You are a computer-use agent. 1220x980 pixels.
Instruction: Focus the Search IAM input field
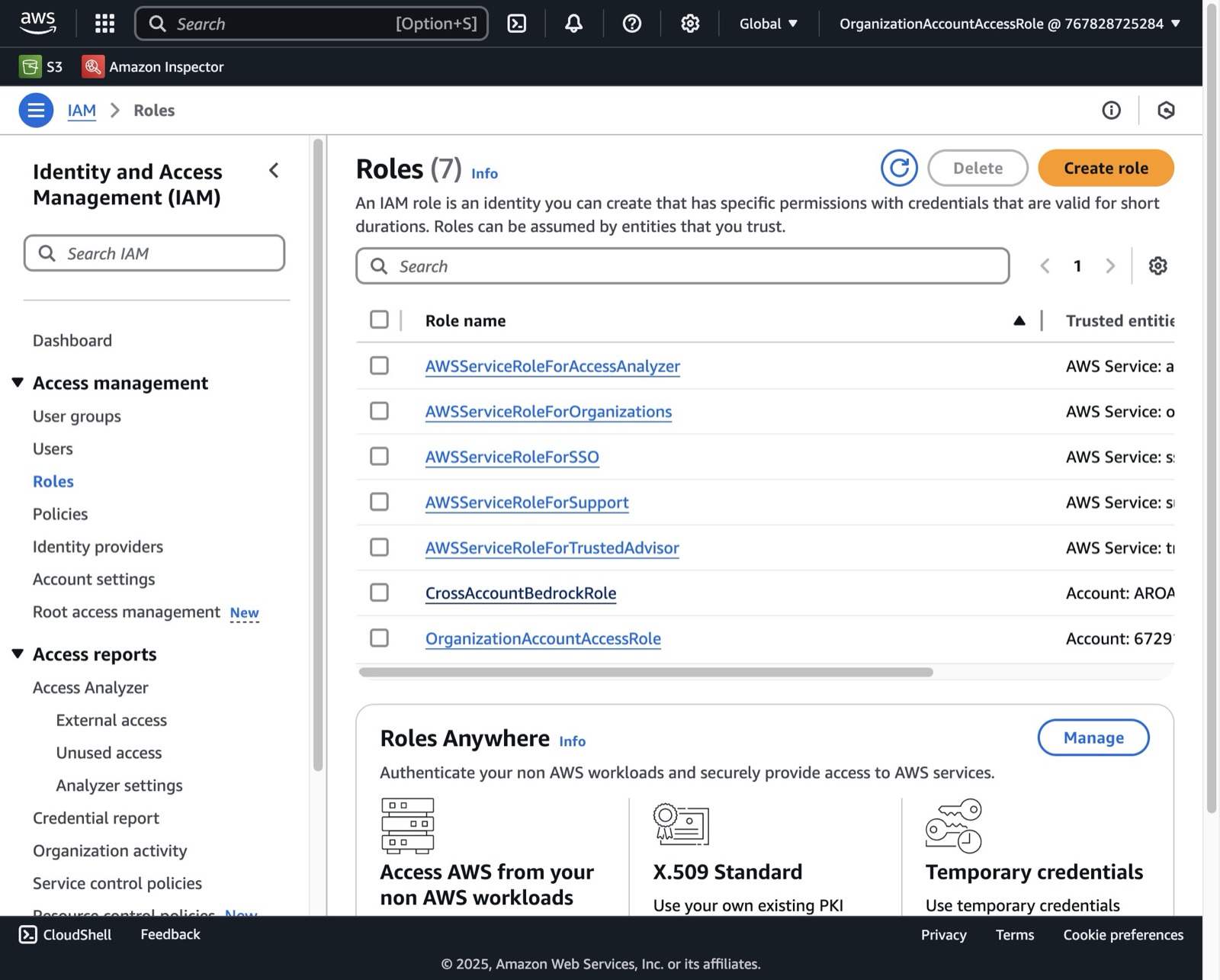pos(154,253)
